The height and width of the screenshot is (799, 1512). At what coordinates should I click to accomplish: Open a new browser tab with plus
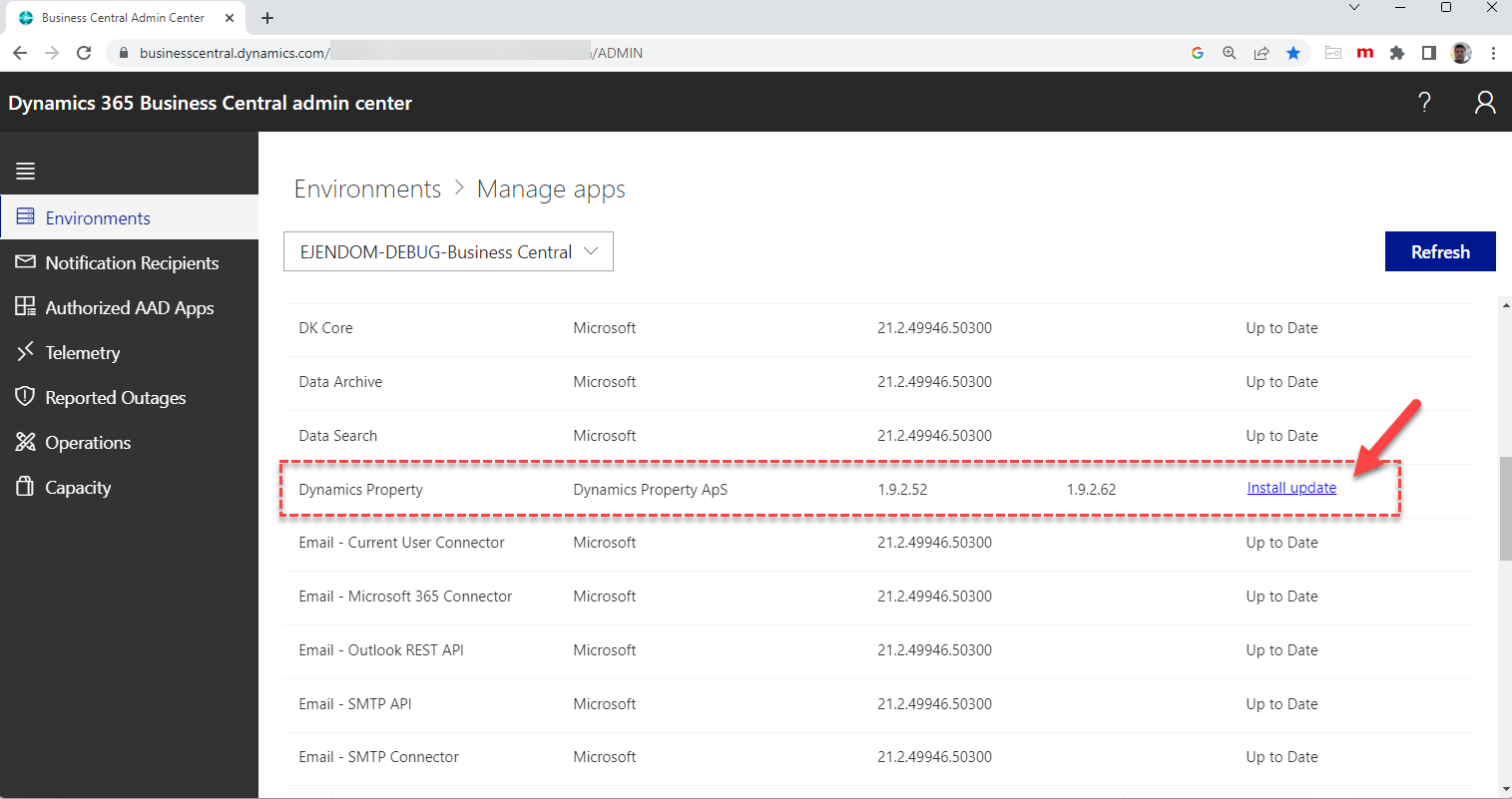coord(267,18)
